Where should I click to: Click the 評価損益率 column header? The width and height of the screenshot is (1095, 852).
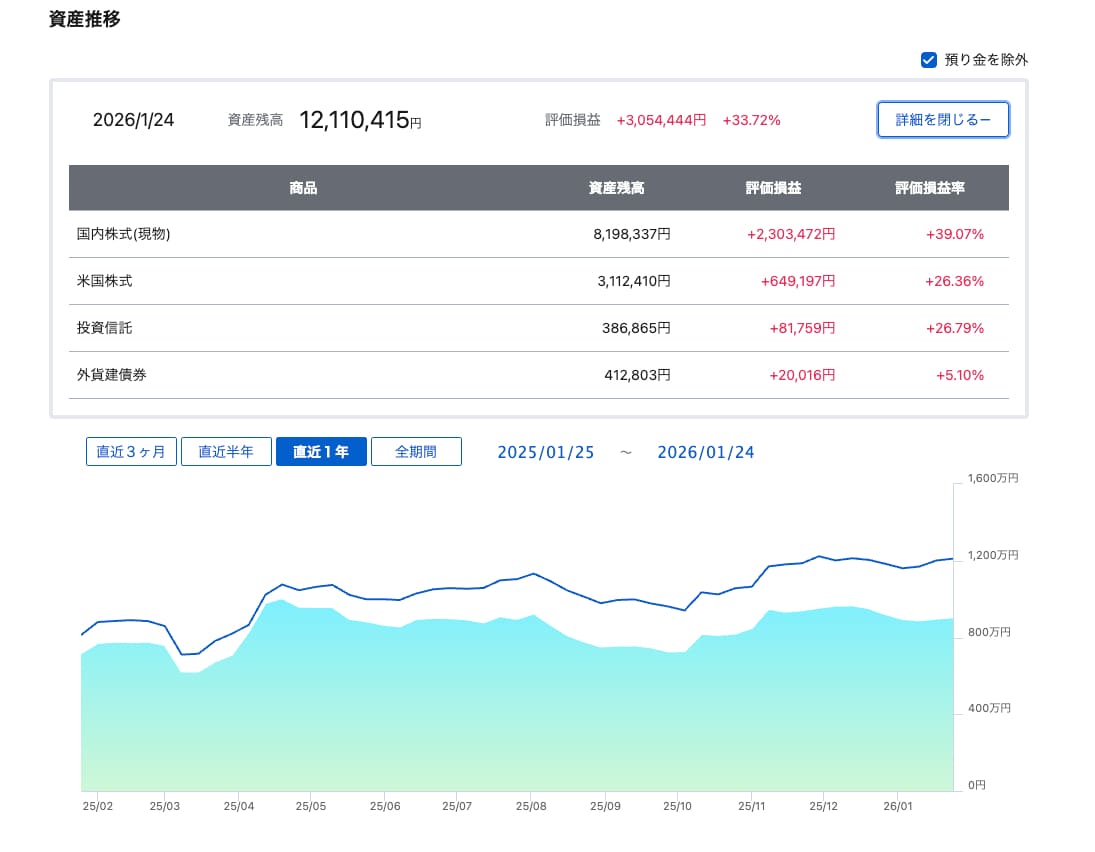tap(929, 188)
